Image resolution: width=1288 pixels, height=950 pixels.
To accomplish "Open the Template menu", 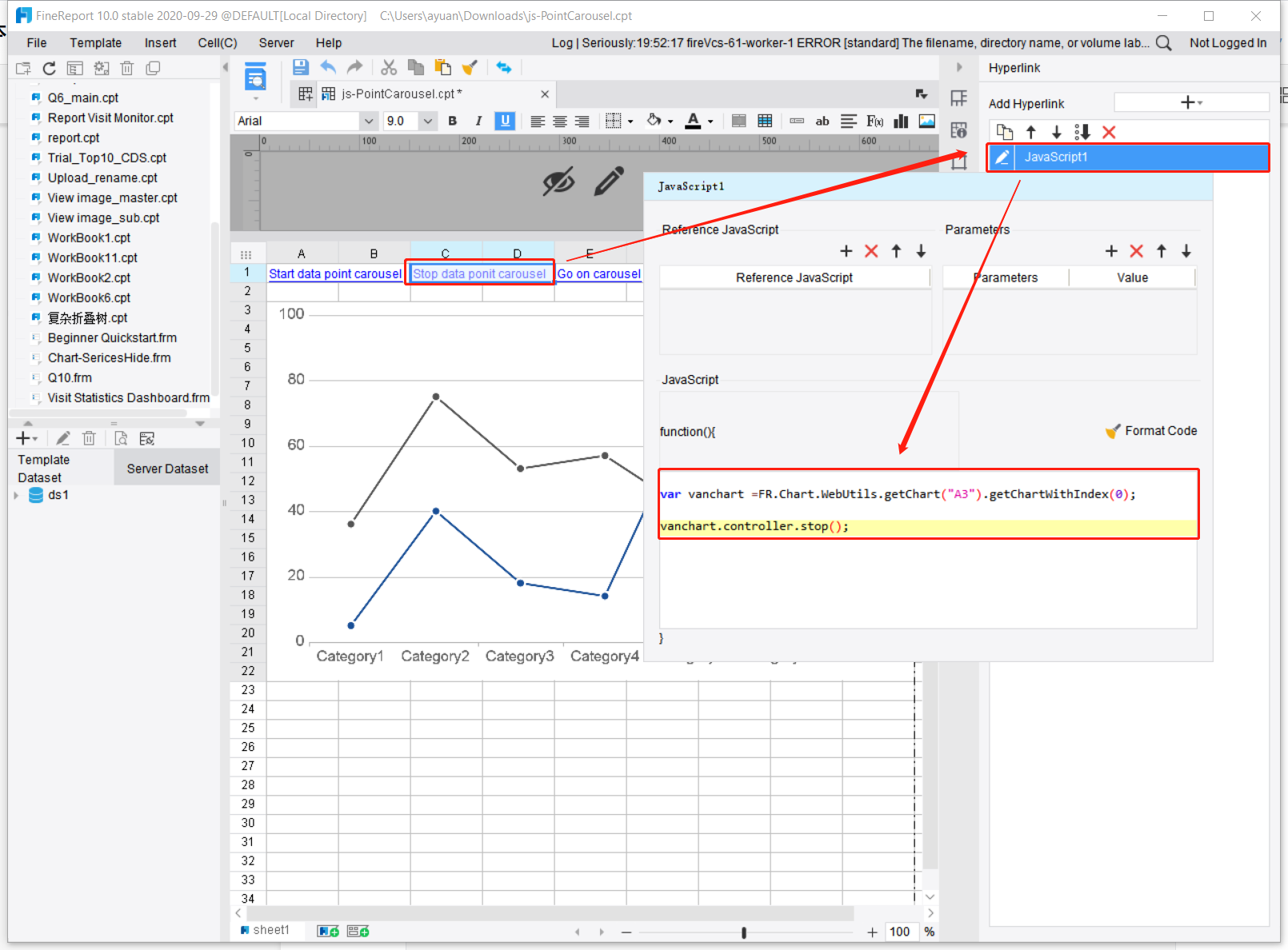I will tap(95, 42).
